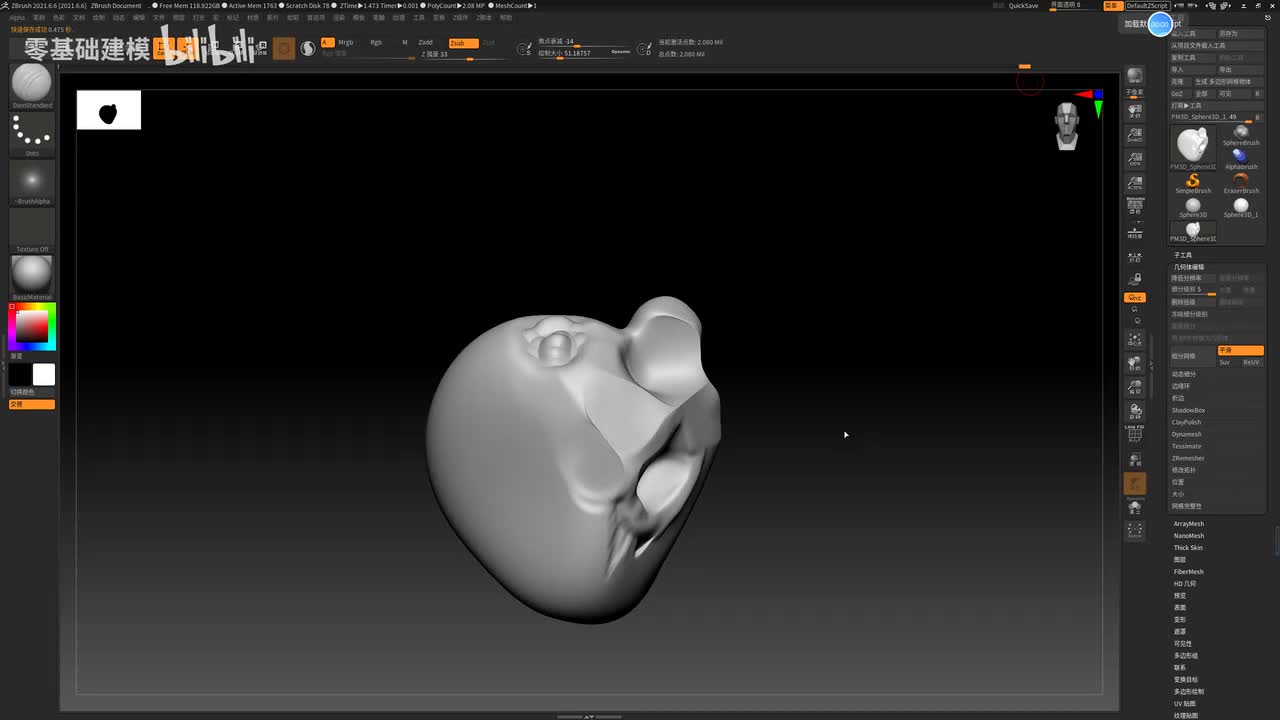Image resolution: width=1280 pixels, height=720 pixels.
Task: Toggle the Dynamic brush size button
Action: click(x=621, y=51)
